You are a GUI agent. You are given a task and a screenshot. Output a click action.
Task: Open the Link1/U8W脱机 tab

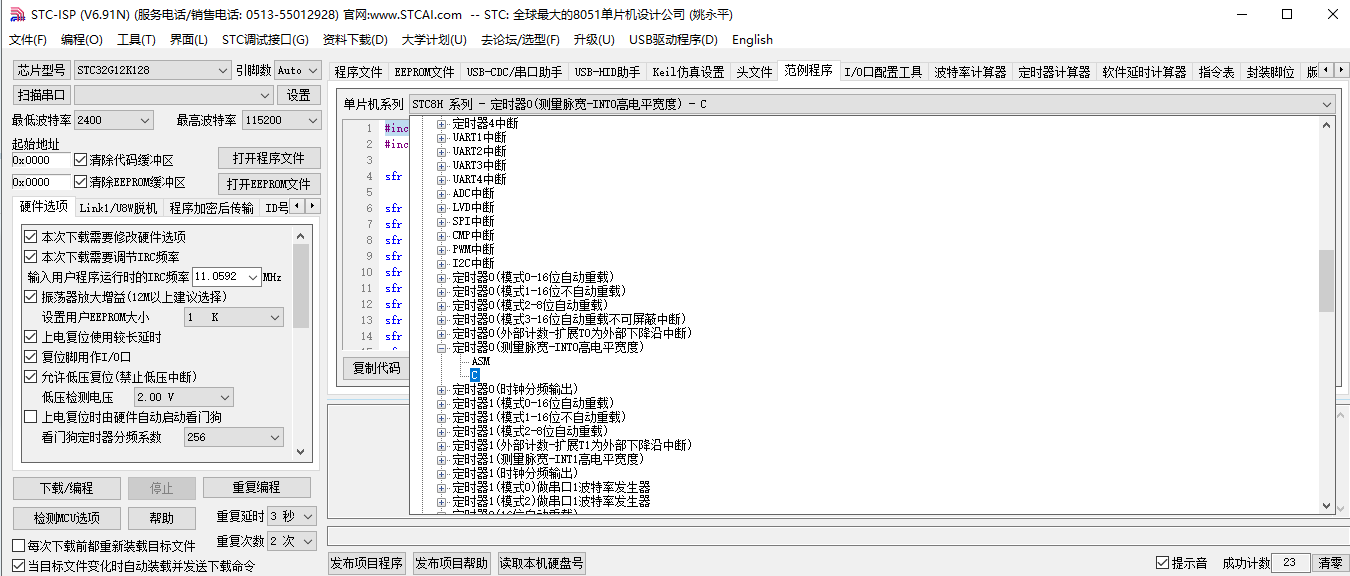(x=118, y=208)
